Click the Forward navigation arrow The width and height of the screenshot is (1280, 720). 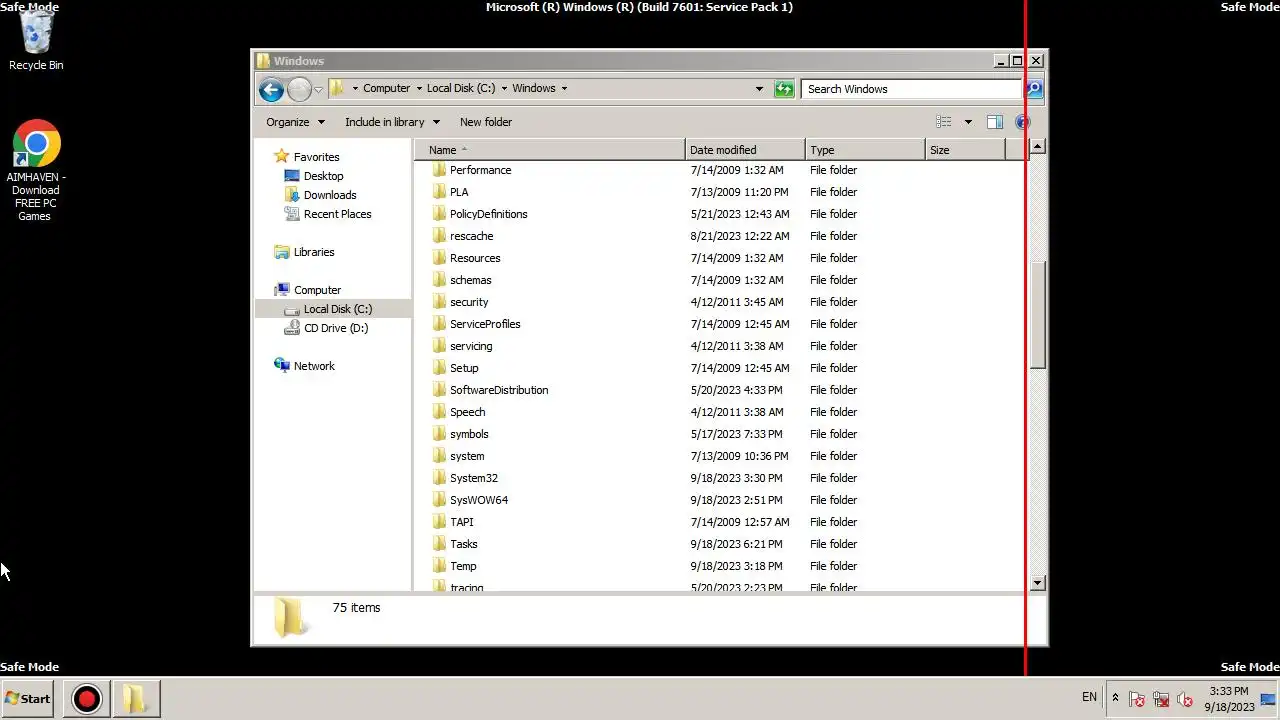point(299,89)
